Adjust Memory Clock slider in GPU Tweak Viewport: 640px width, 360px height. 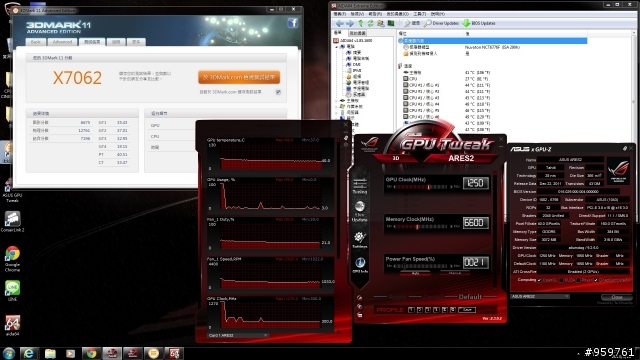coord(422,227)
